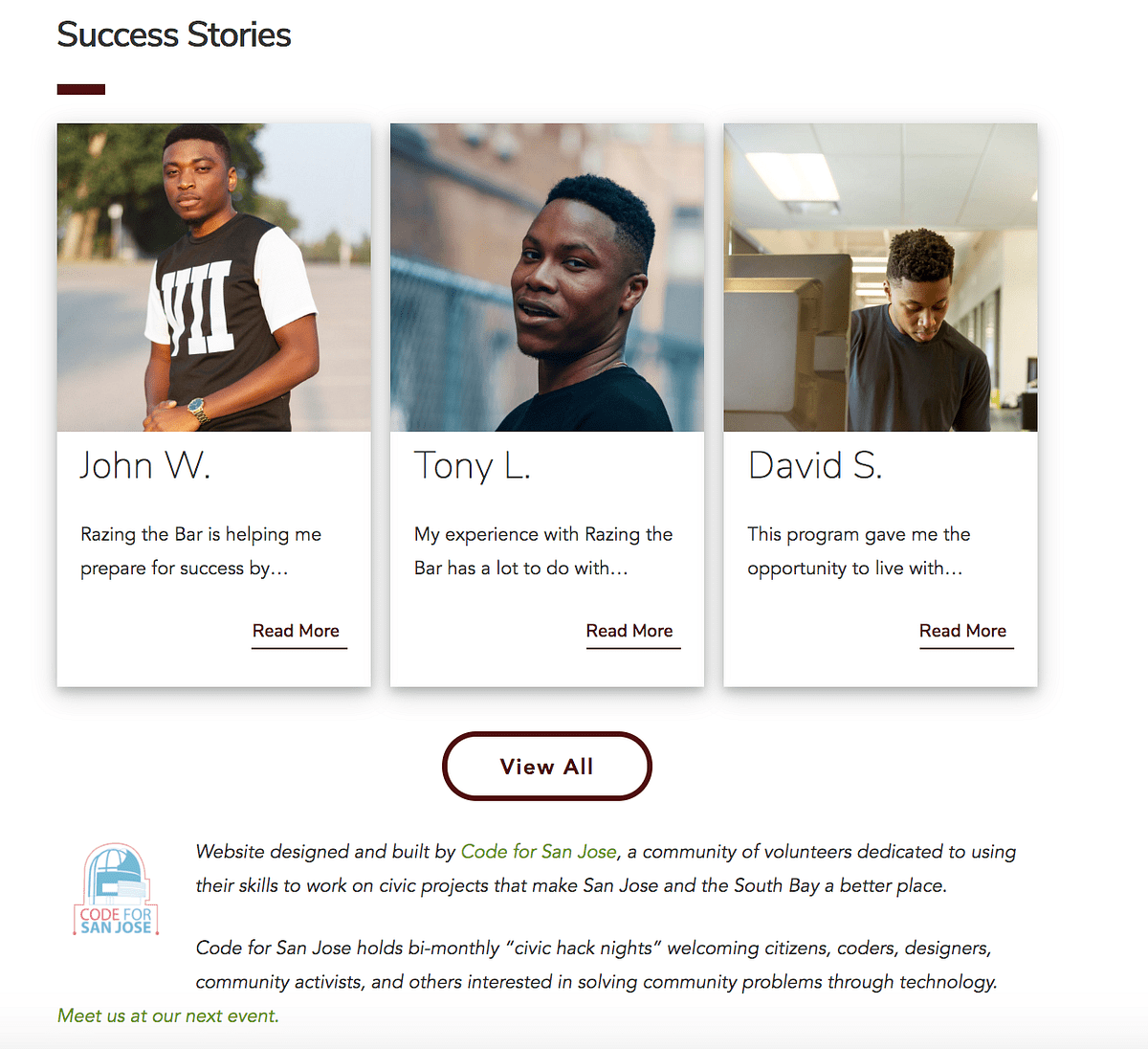Screen dimensions: 1148x1049
Task: Click the 'Website designed and built by' text
Action: [x=325, y=851]
